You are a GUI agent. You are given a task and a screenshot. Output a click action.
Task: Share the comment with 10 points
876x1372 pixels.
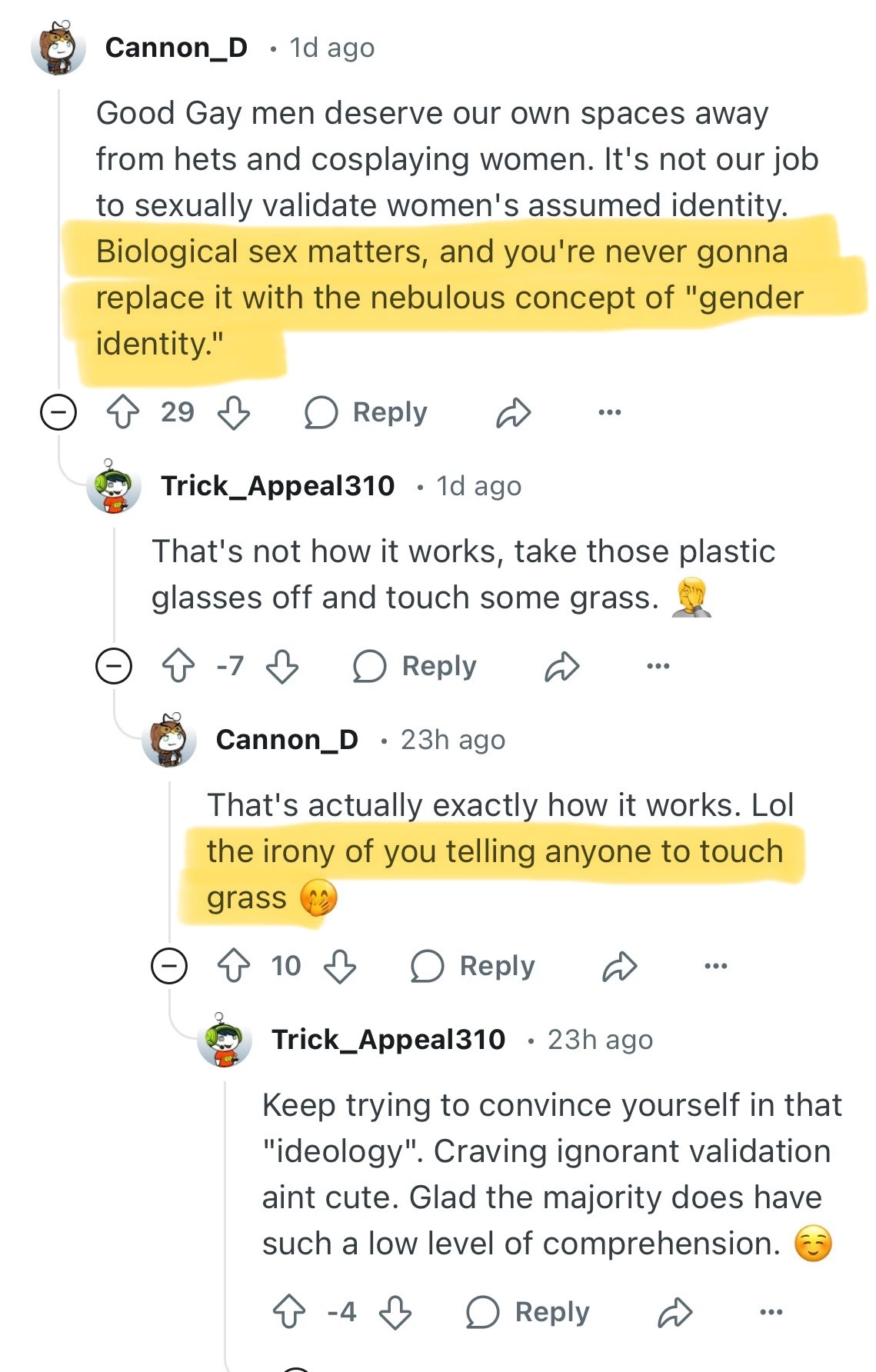[x=620, y=967]
